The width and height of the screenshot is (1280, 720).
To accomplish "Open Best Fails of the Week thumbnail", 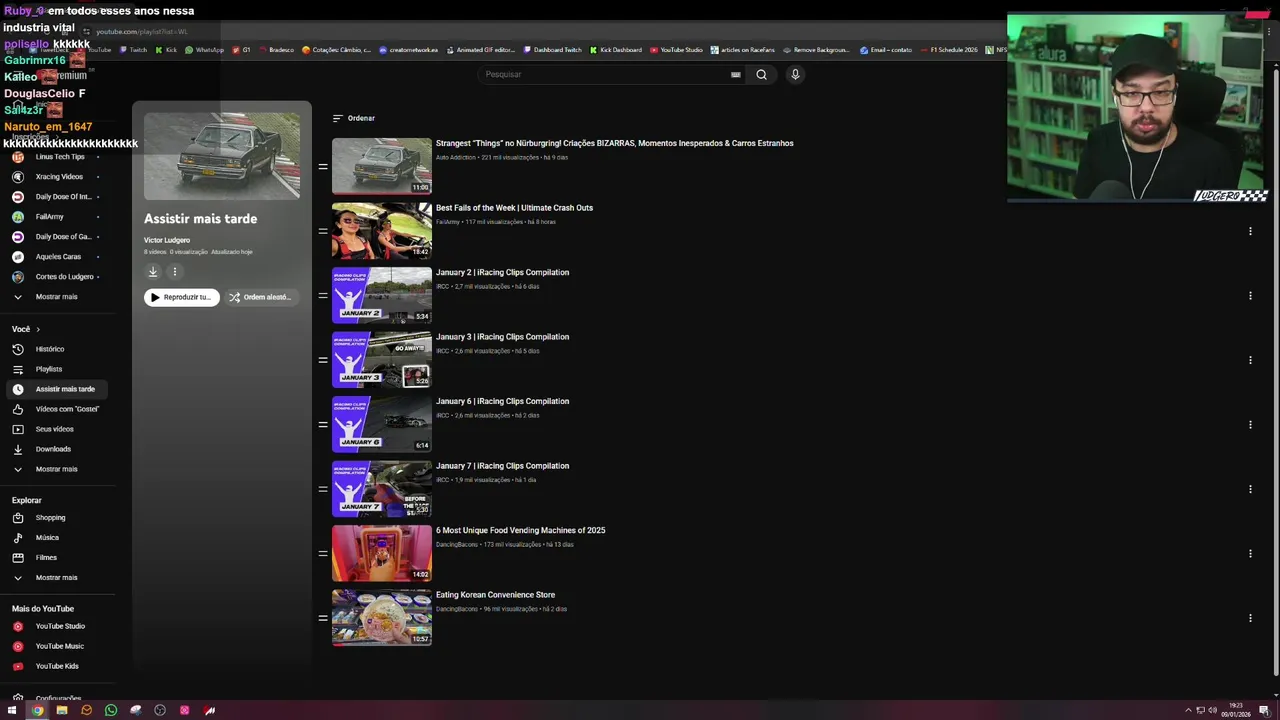I will point(382,231).
